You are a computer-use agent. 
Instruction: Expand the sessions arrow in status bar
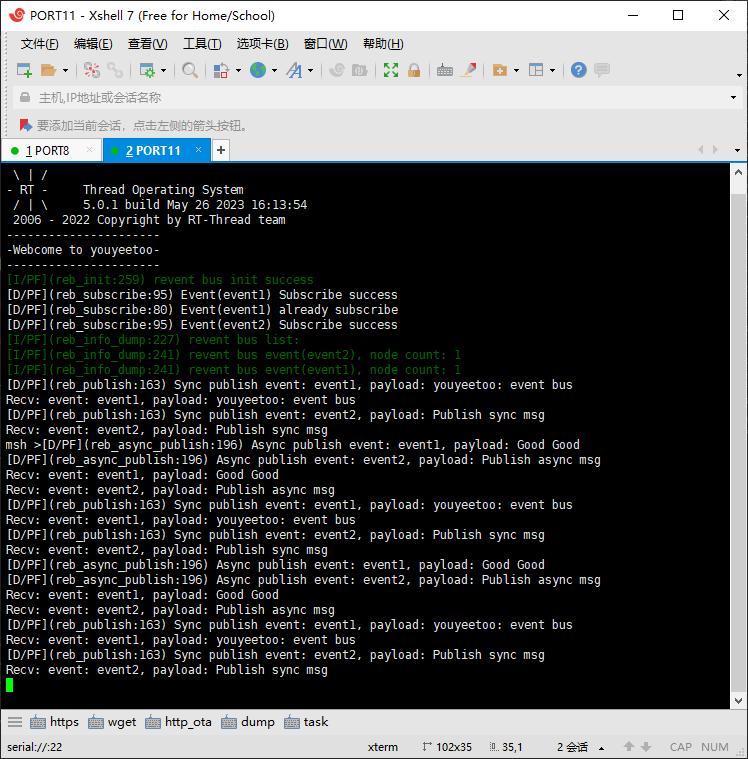coord(601,748)
